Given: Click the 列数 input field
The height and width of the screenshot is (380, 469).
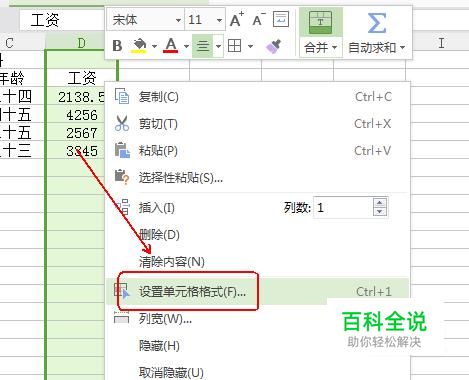Looking at the screenshot, I should pyautogui.click(x=343, y=207).
